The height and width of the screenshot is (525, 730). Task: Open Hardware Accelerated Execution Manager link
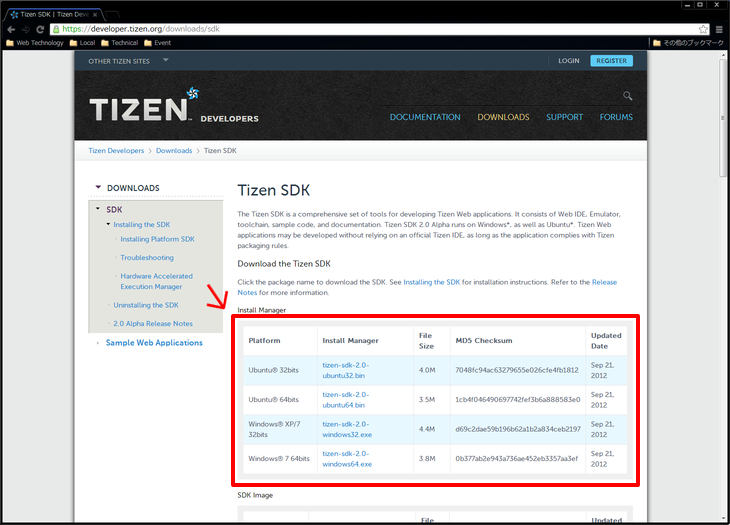(x=156, y=281)
